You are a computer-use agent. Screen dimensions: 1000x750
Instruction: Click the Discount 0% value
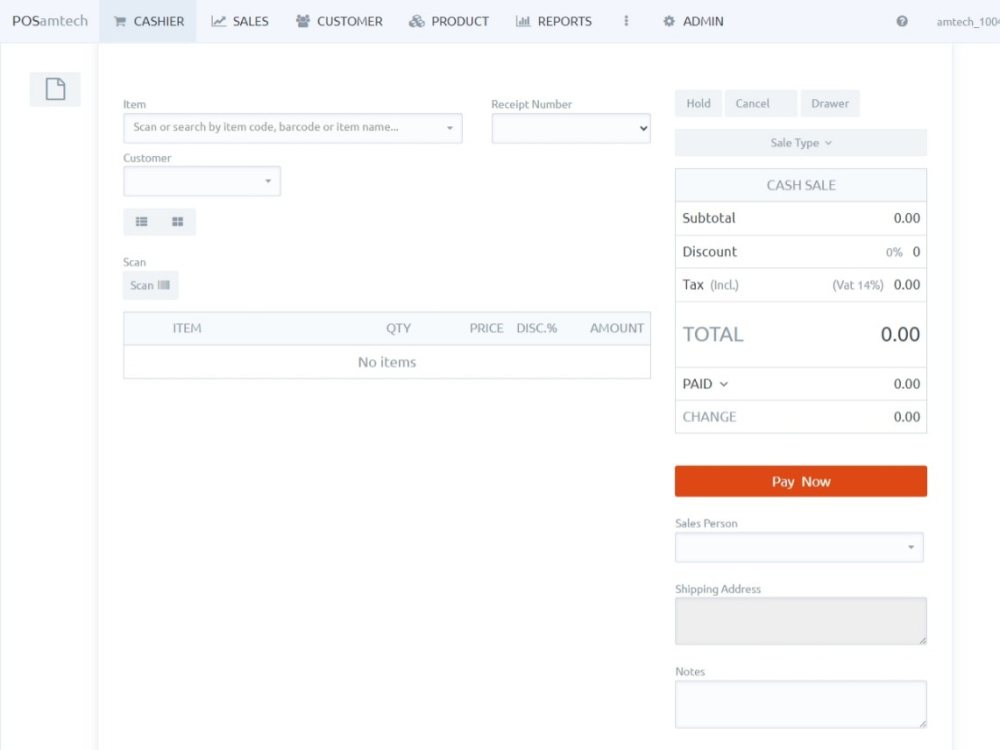click(x=893, y=253)
